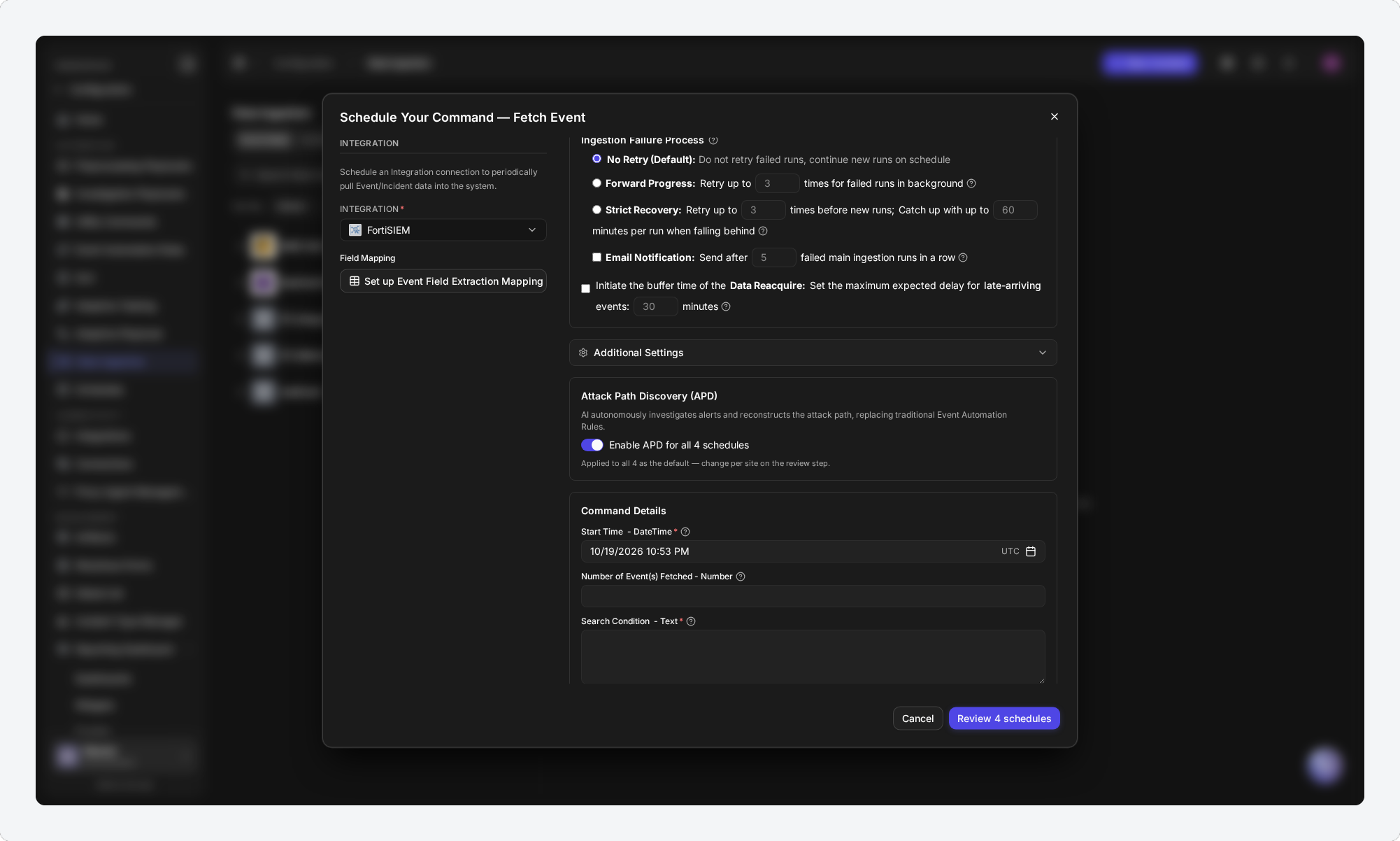Click the Additional Settings gear icon
Image resolution: width=1400 pixels, height=841 pixels.
click(x=583, y=353)
